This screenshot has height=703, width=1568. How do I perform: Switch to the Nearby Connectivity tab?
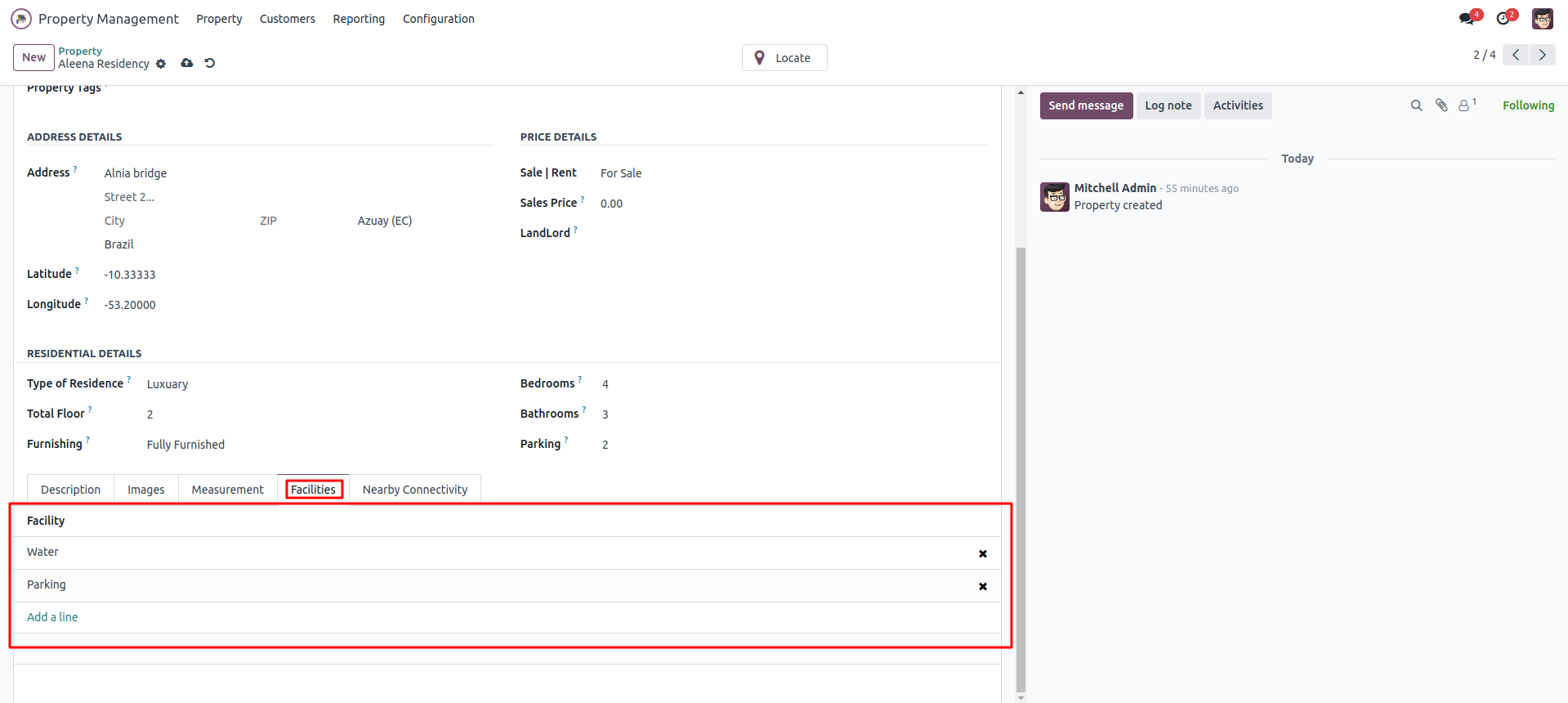(415, 490)
